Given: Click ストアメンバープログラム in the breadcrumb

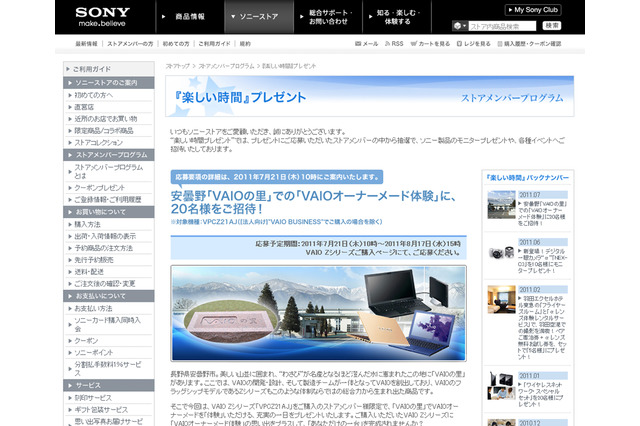Looking at the screenshot, I should (x=226, y=66).
